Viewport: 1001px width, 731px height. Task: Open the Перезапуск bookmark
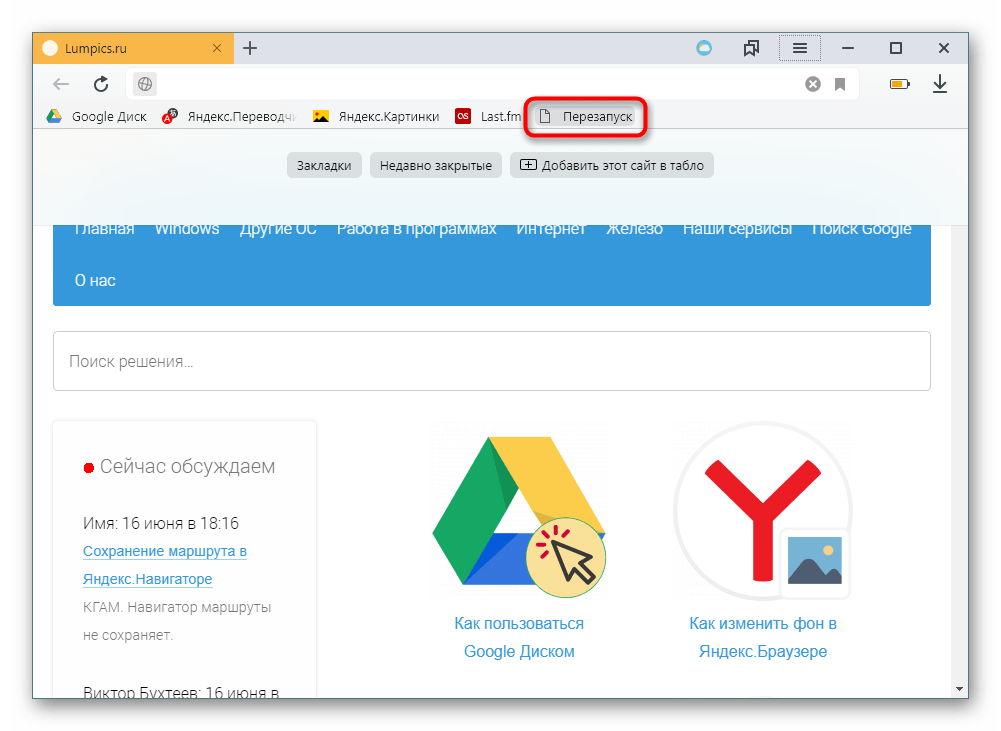pyautogui.click(x=586, y=117)
